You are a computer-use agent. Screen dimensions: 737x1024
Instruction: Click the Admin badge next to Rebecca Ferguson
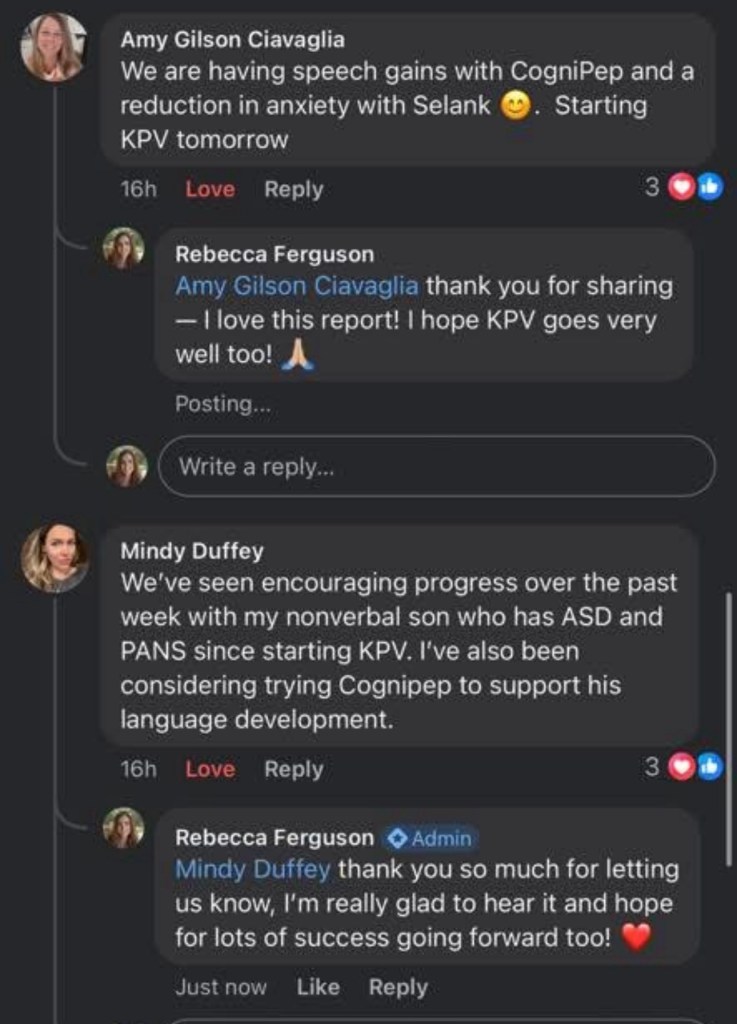point(431,837)
